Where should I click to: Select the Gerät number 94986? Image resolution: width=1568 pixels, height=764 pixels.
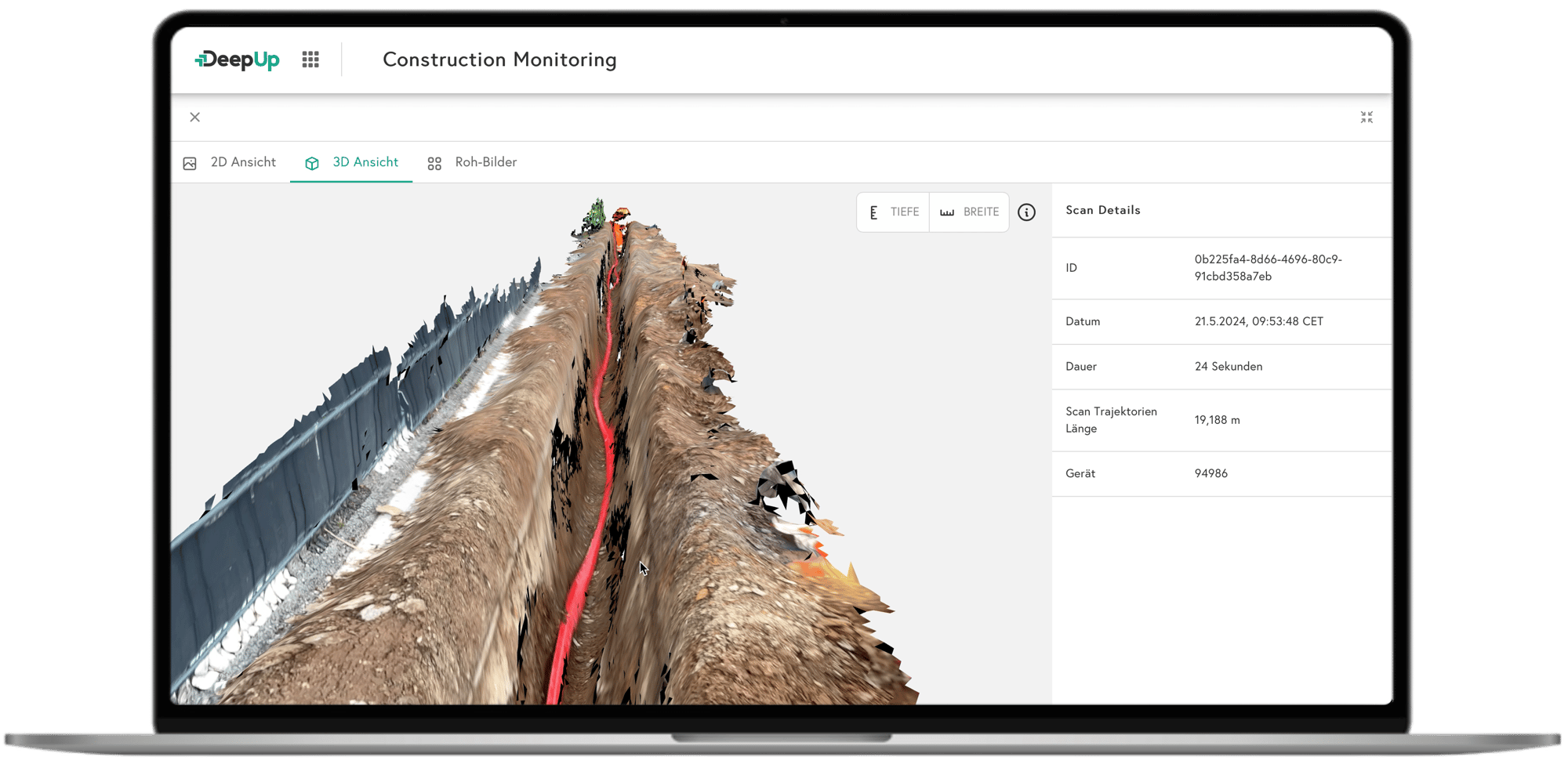click(1211, 473)
